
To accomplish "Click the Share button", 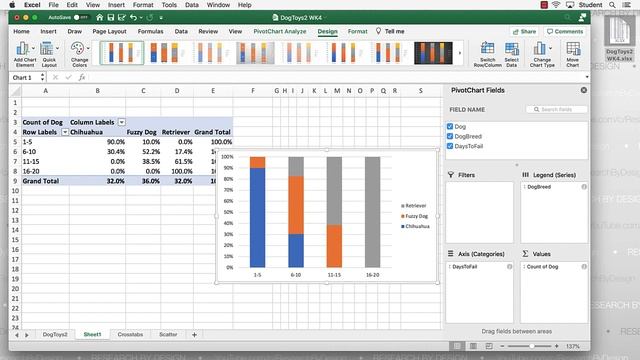I will point(524,31).
